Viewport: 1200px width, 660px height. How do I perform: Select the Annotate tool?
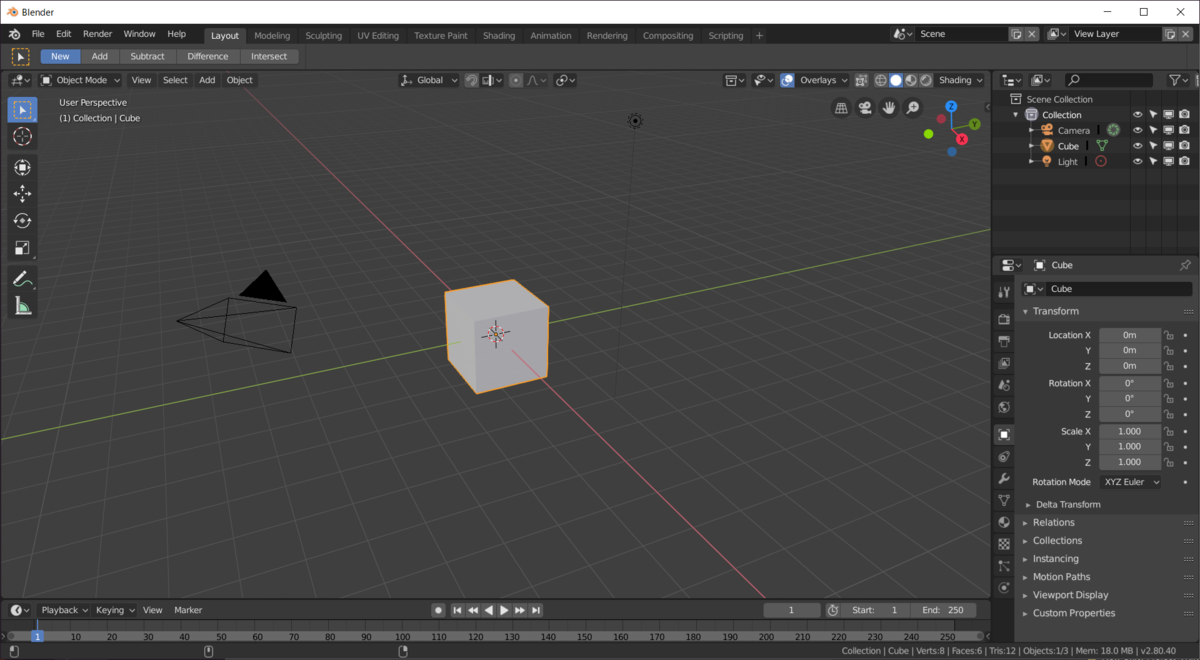pos(22,279)
